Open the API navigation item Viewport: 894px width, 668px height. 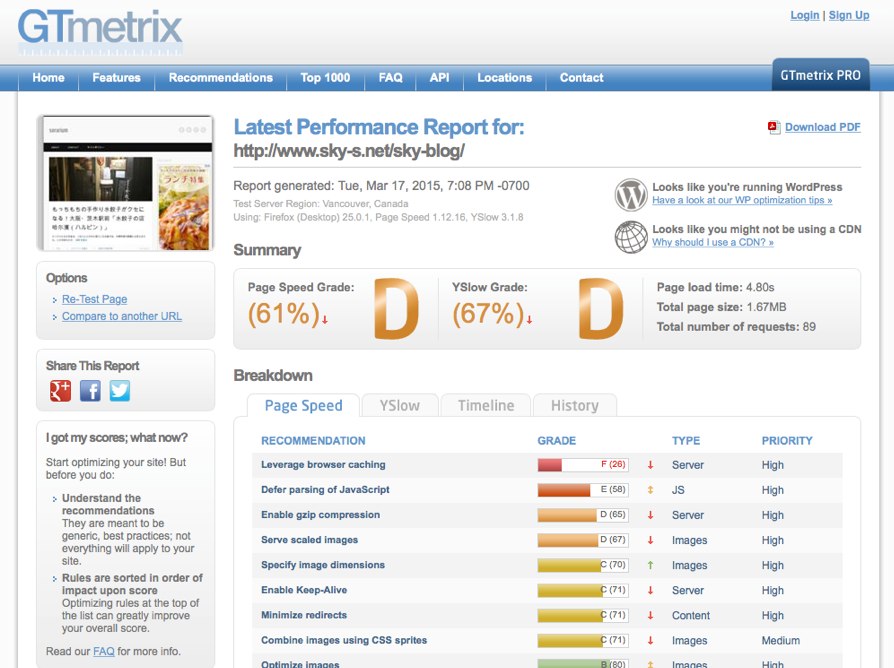[440, 78]
